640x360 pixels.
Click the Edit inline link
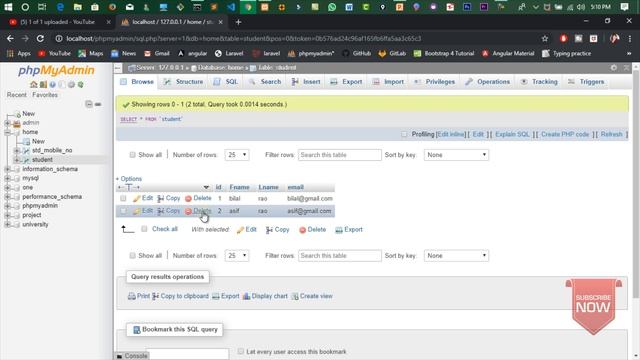click(451, 134)
